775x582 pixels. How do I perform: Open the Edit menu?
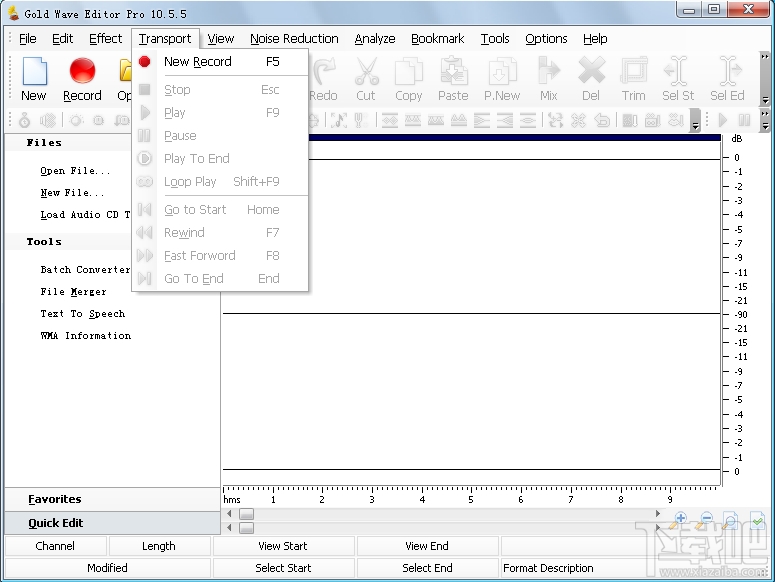pyautogui.click(x=62, y=39)
